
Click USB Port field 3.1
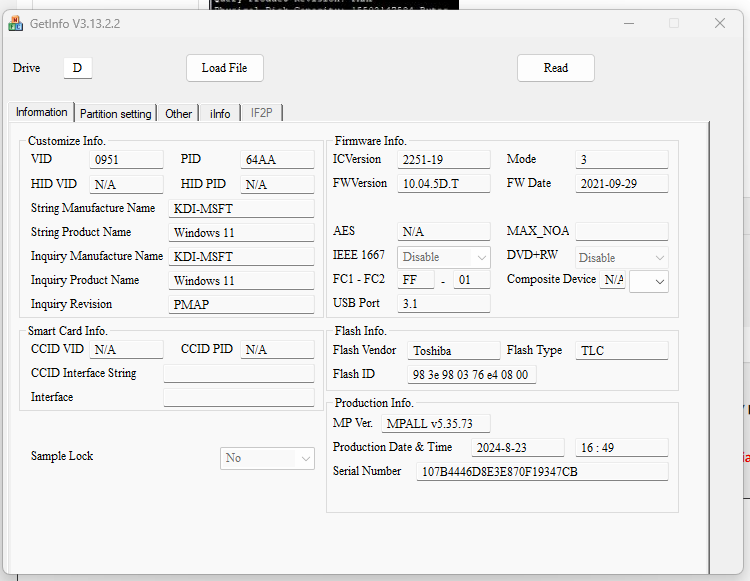(444, 304)
